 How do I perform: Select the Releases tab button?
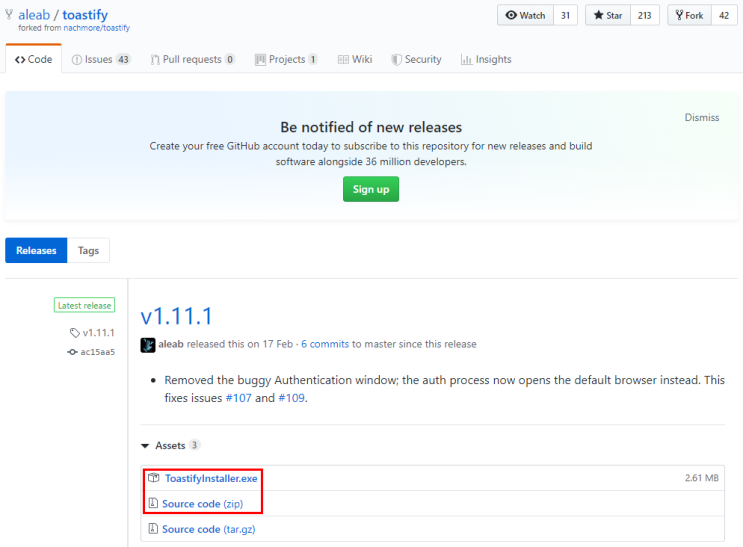tap(36, 250)
